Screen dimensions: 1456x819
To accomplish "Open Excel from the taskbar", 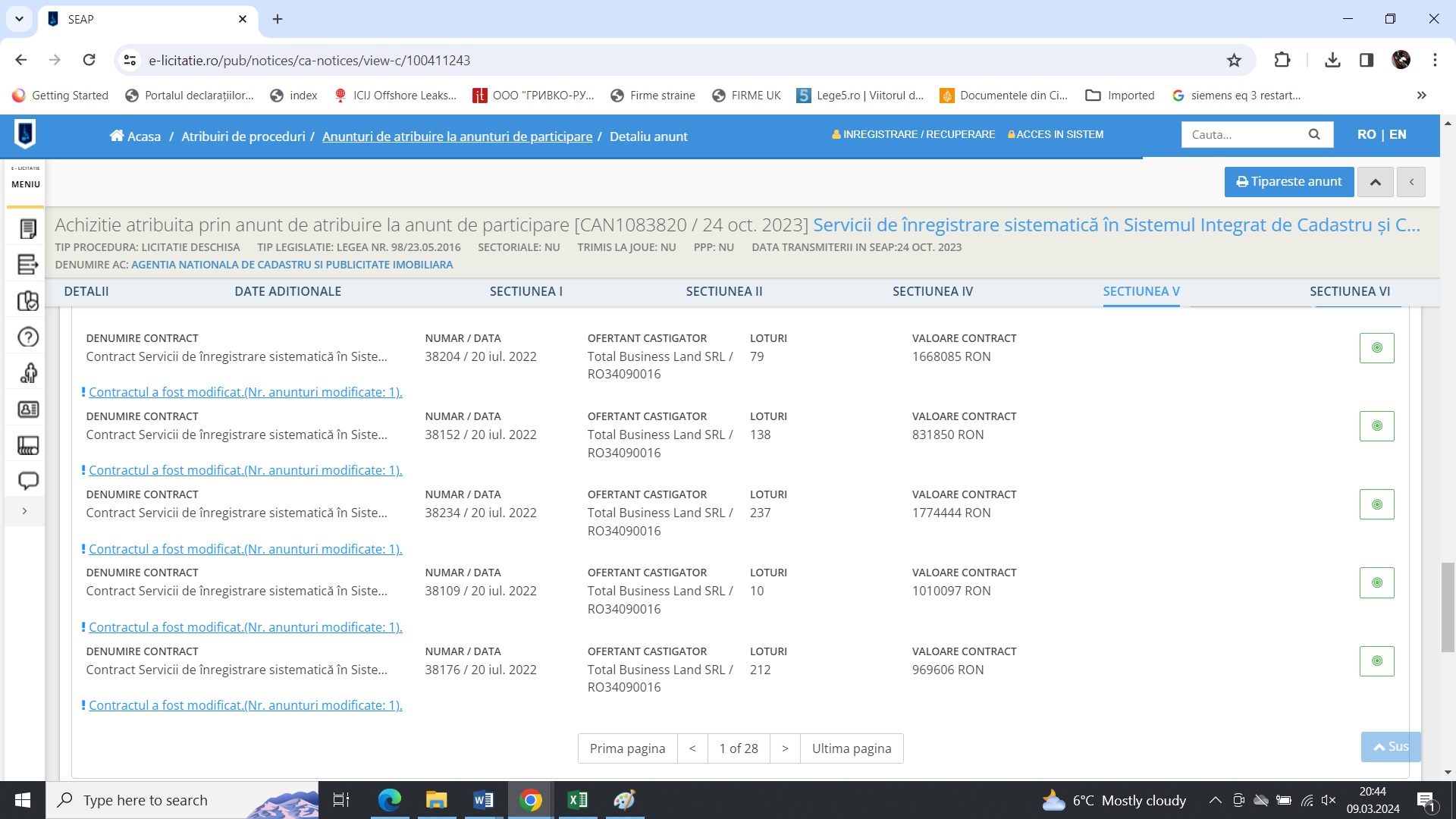I will click(577, 800).
